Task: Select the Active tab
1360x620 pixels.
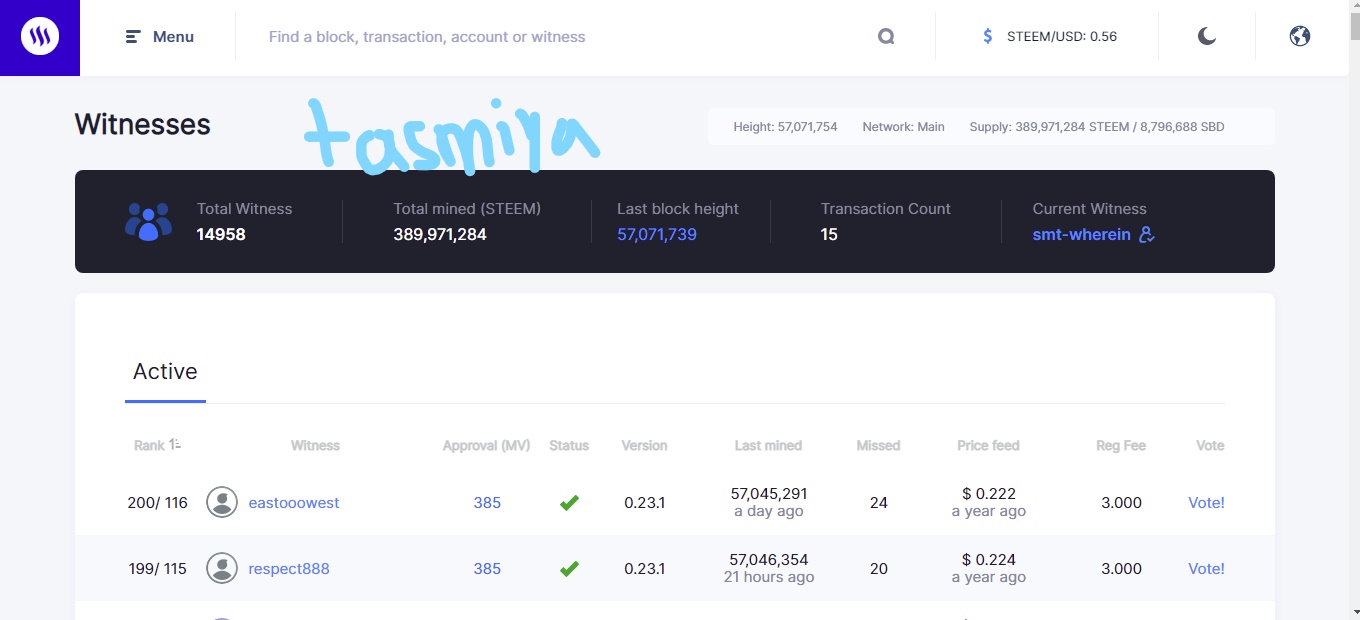Action: pos(165,372)
